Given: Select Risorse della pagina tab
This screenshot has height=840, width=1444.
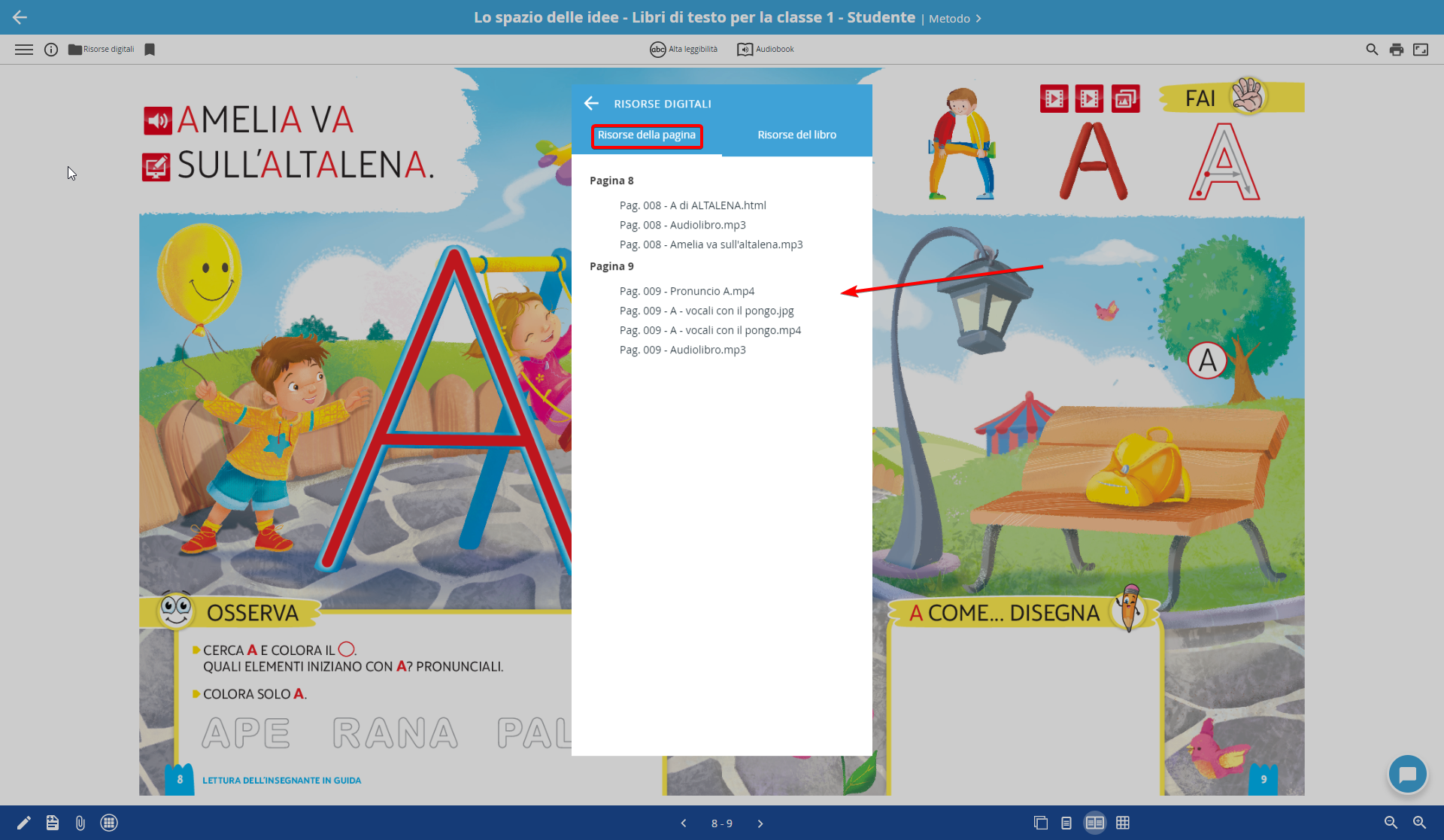Looking at the screenshot, I should coord(647,135).
